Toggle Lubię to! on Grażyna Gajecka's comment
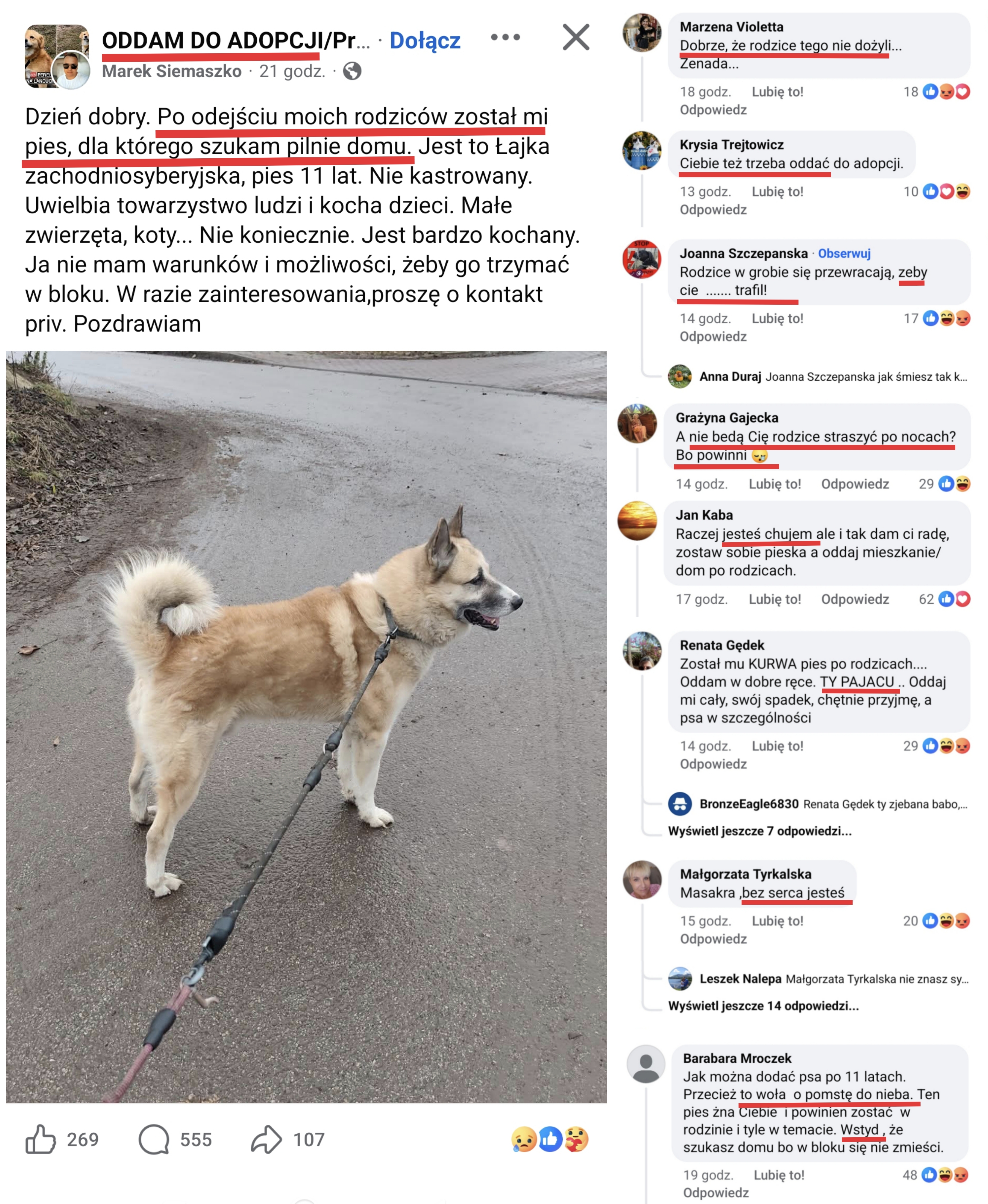988x1204 pixels. tap(775, 484)
